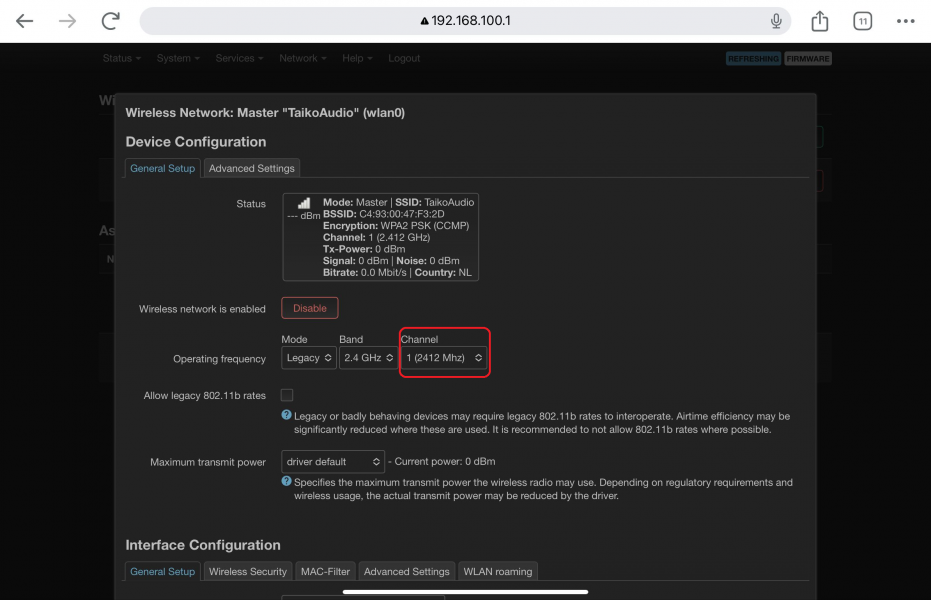The height and width of the screenshot is (600, 931).
Task: Open the Network menu
Action: pyautogui.click(x=301, y=58)
